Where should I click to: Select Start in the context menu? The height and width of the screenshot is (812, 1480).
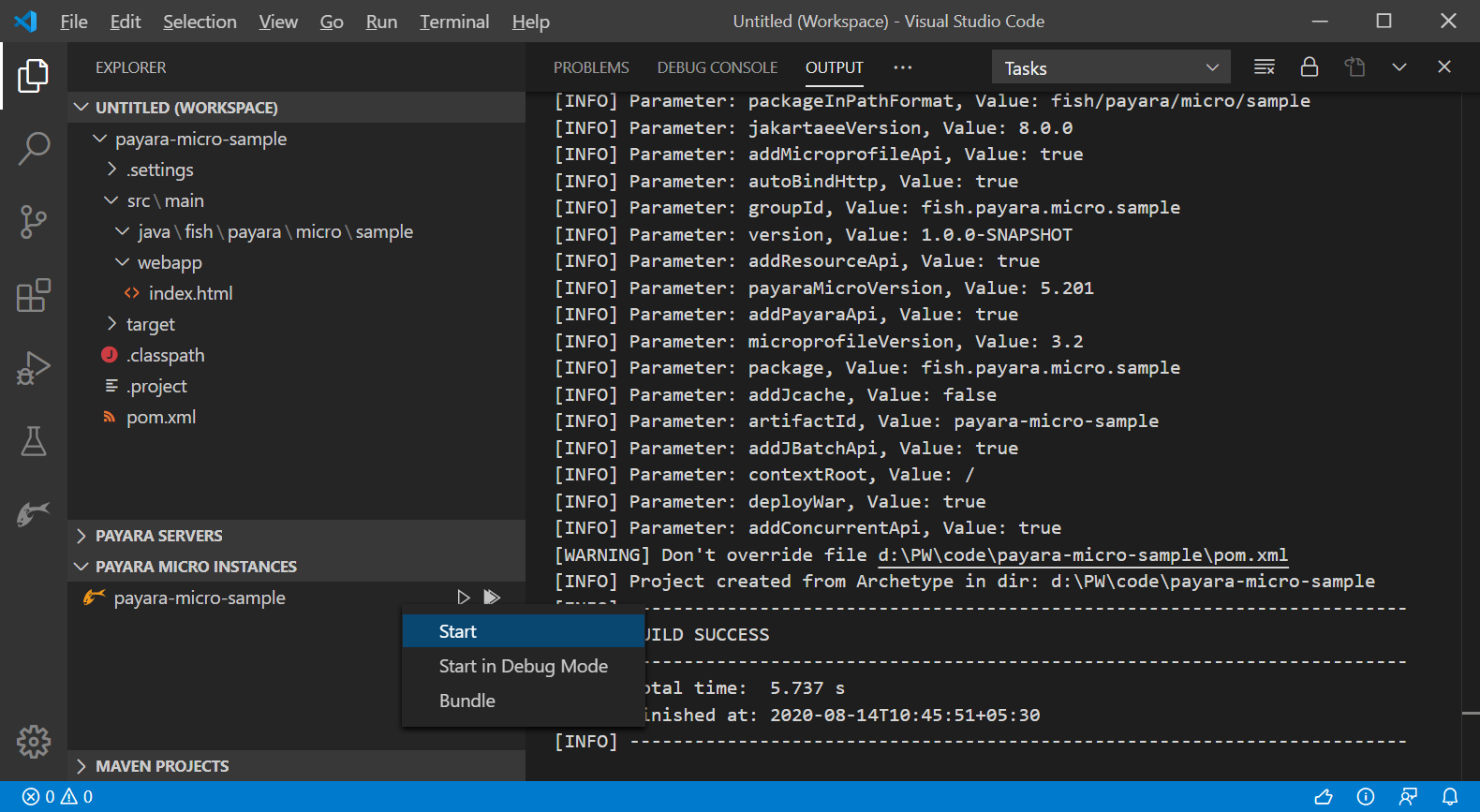click(x=458, y=631)
